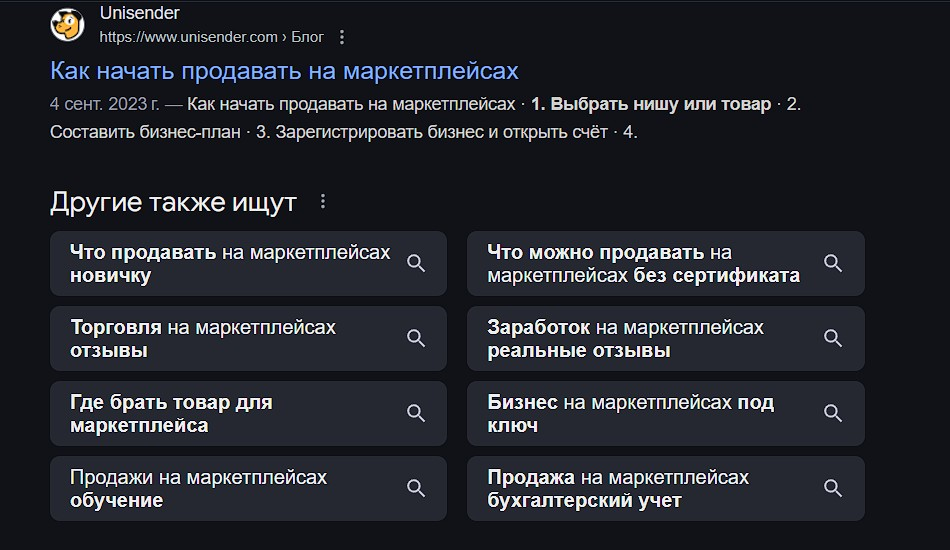This screenshot has width=950, height=550.
Task: Click search icon in 'Торговля на маркетплейсах отзывы'
Action: [x=416, y=339]
